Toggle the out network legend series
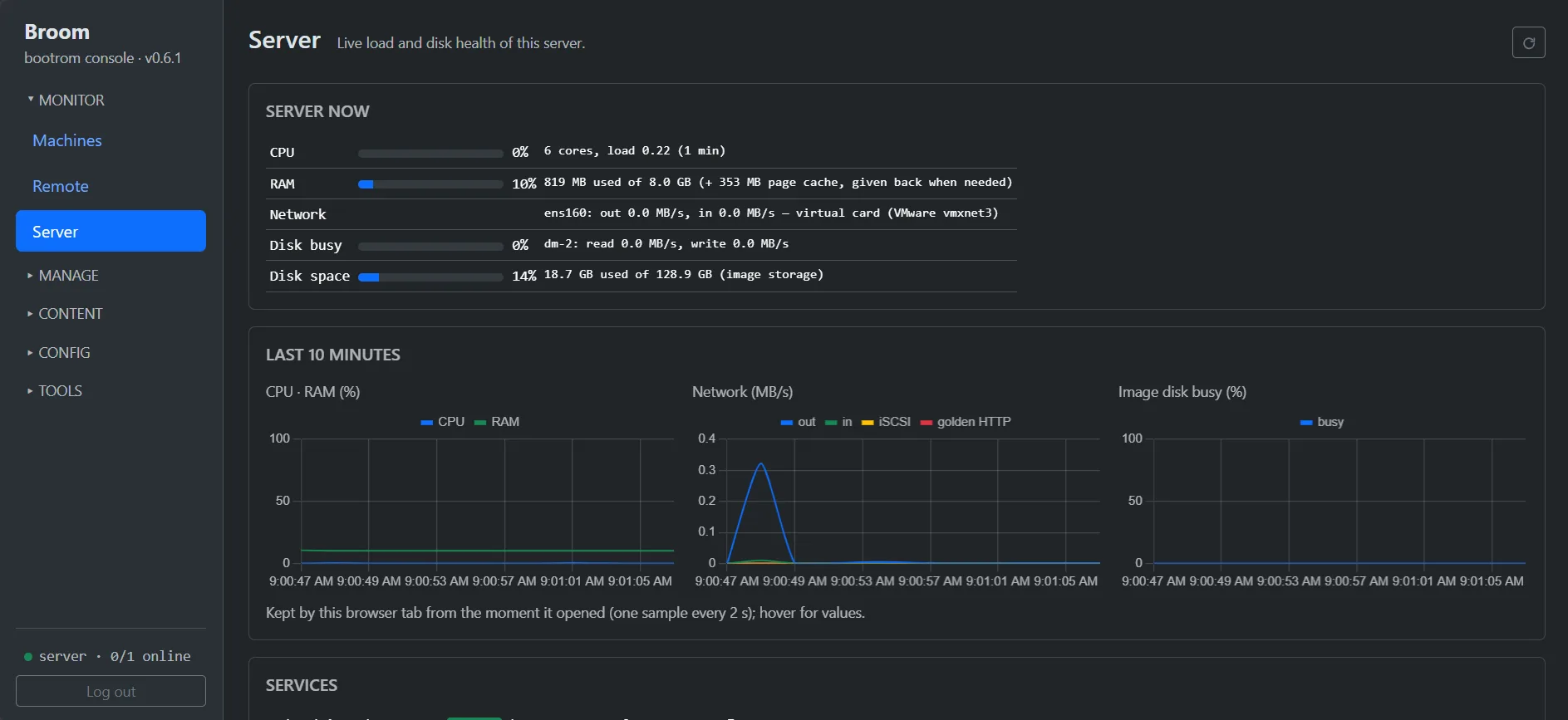This screenshot has height=720, width=1568. (798, 422)
